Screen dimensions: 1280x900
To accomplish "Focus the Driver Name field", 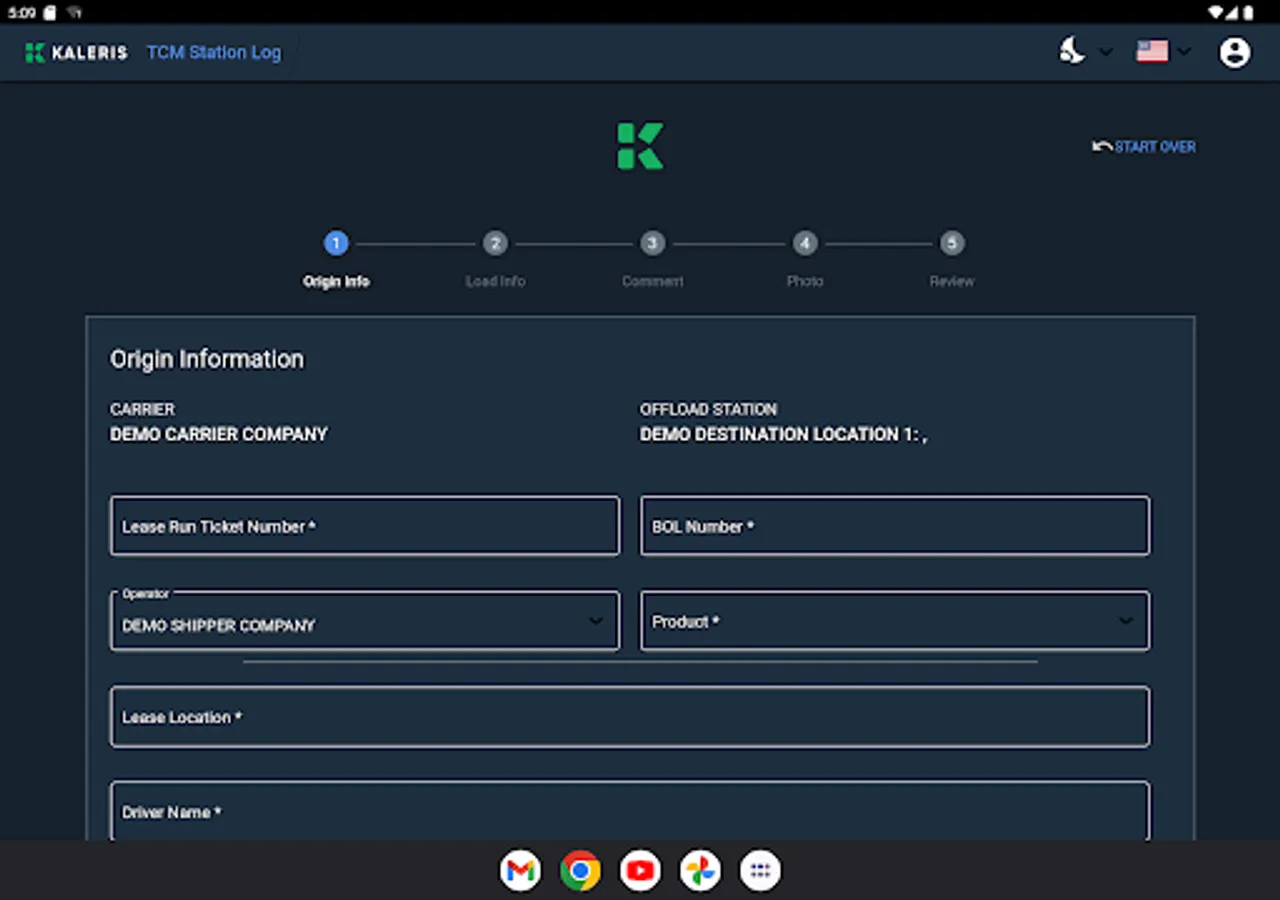I will coord(630,812).
